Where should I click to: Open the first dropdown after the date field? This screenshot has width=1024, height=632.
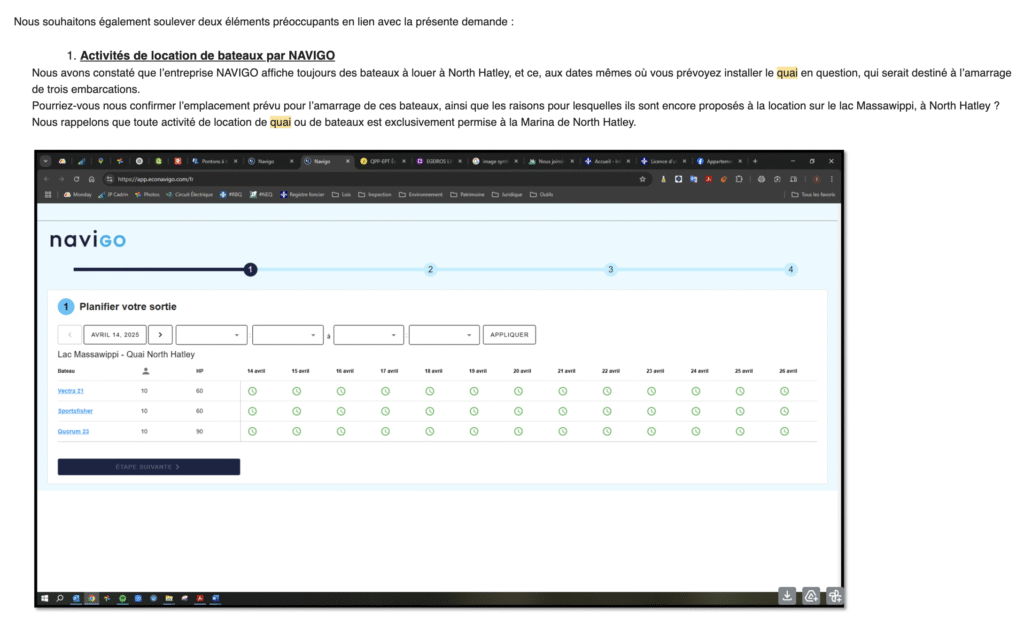coord(211,335)
